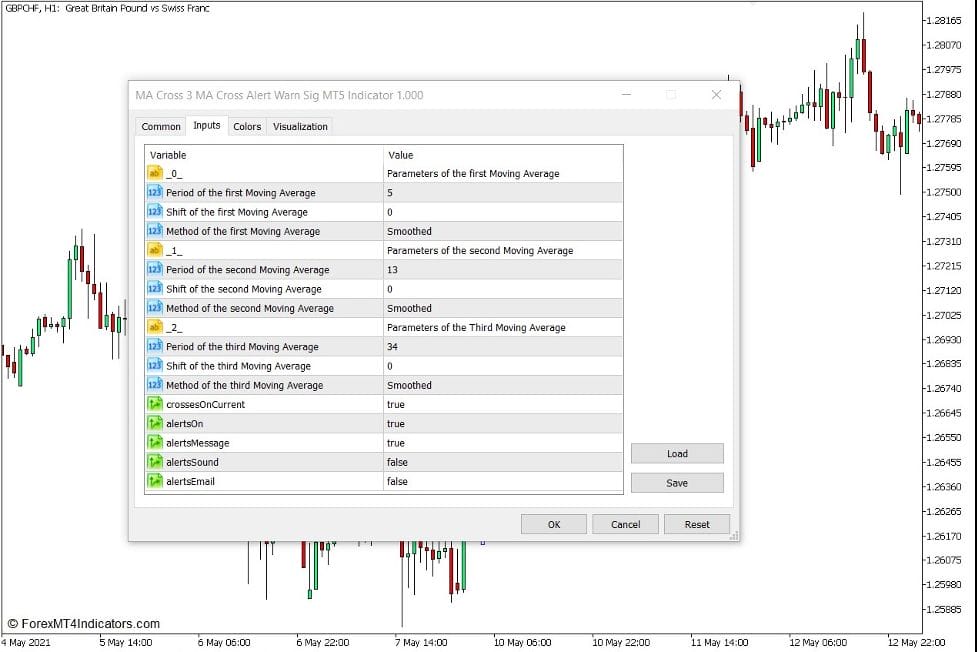Screen dimensions: 977x652
Task: Click the boolean icon beside alertsSound
Action: point(157,462)
